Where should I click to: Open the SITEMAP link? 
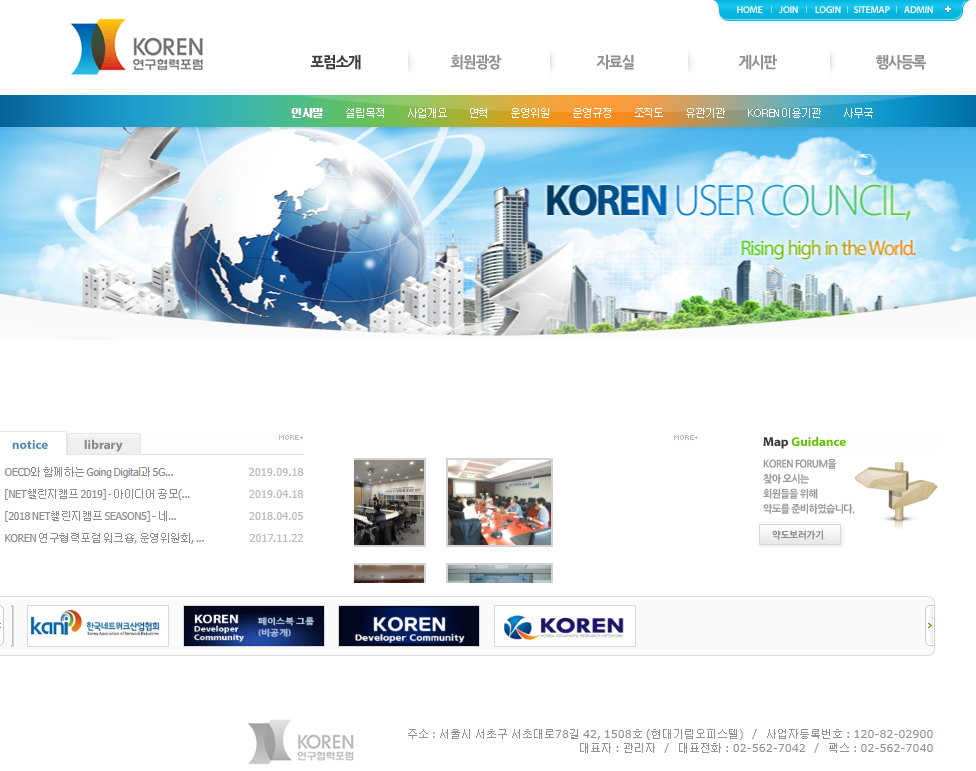871,10
